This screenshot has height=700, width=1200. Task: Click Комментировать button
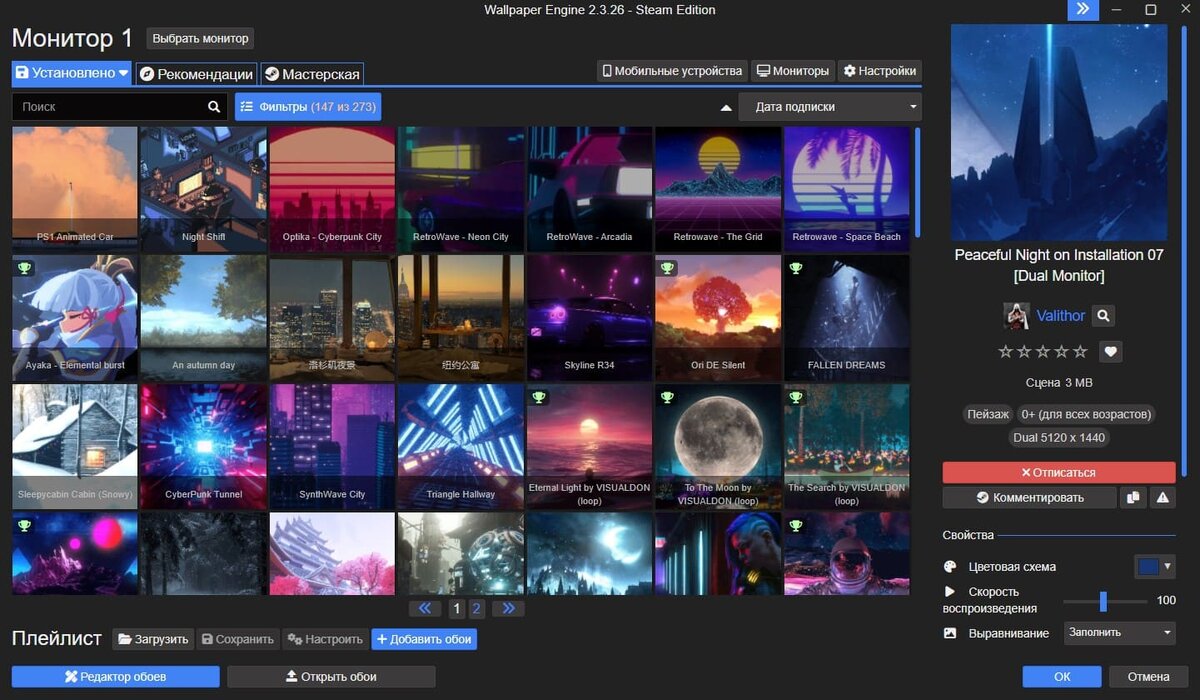click(x=1029, y=497)
